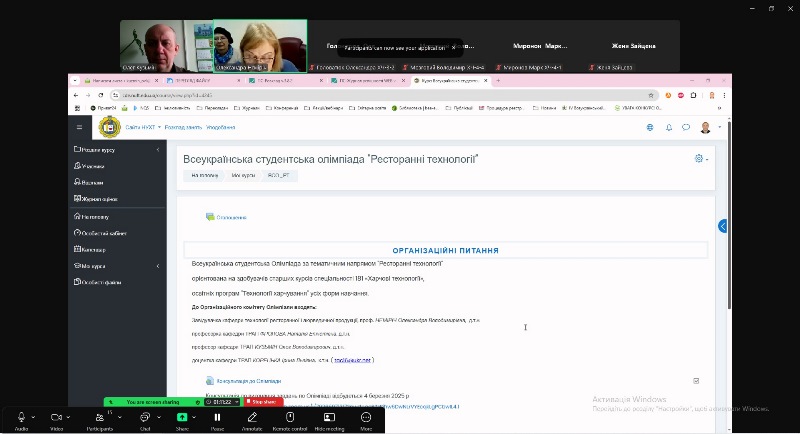The image size is (800, 434).
Task: Click the email link in organizing committee text
Action: (x=353, y=360)
